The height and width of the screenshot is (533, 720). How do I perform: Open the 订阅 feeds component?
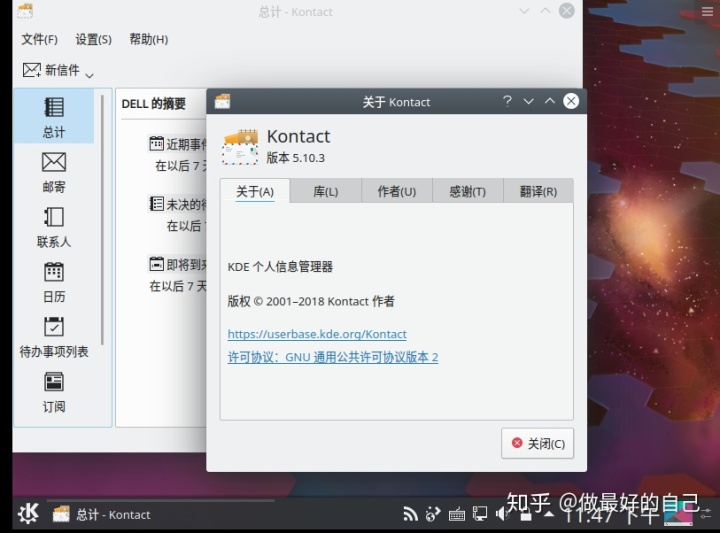(x=54, y=393)
